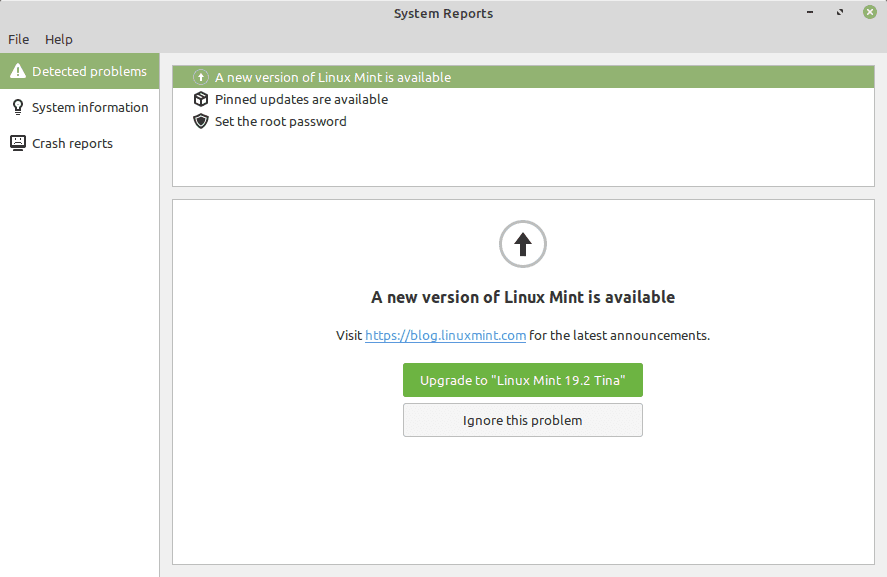Switch to System information in the sidebar
Screen dimensions: 887x577
tap(90, 107)
